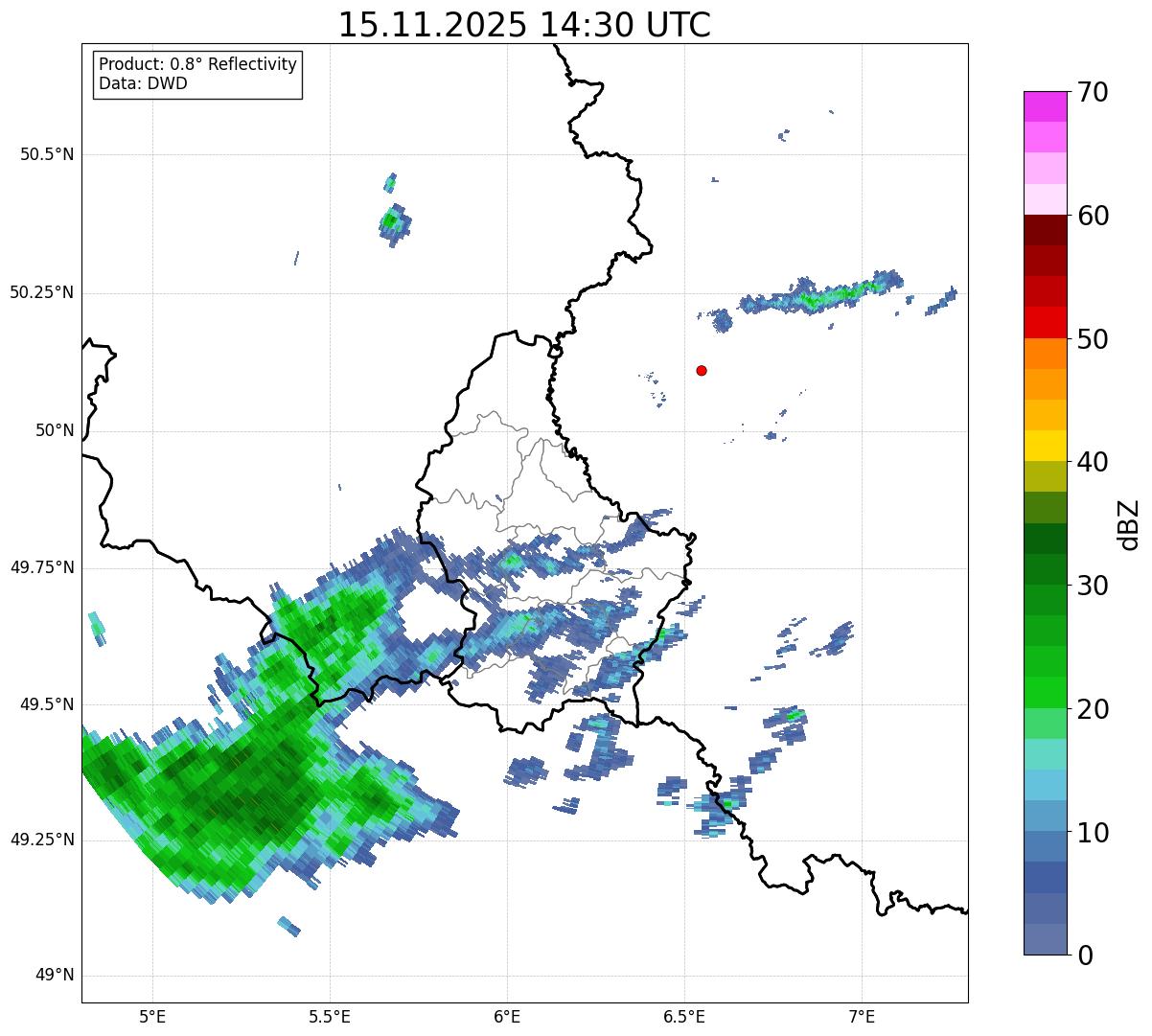Click the 50 tick on colorbar
This screenshot has height=1036, width=1152.
pyautogui.click(x=1093, y=339)
